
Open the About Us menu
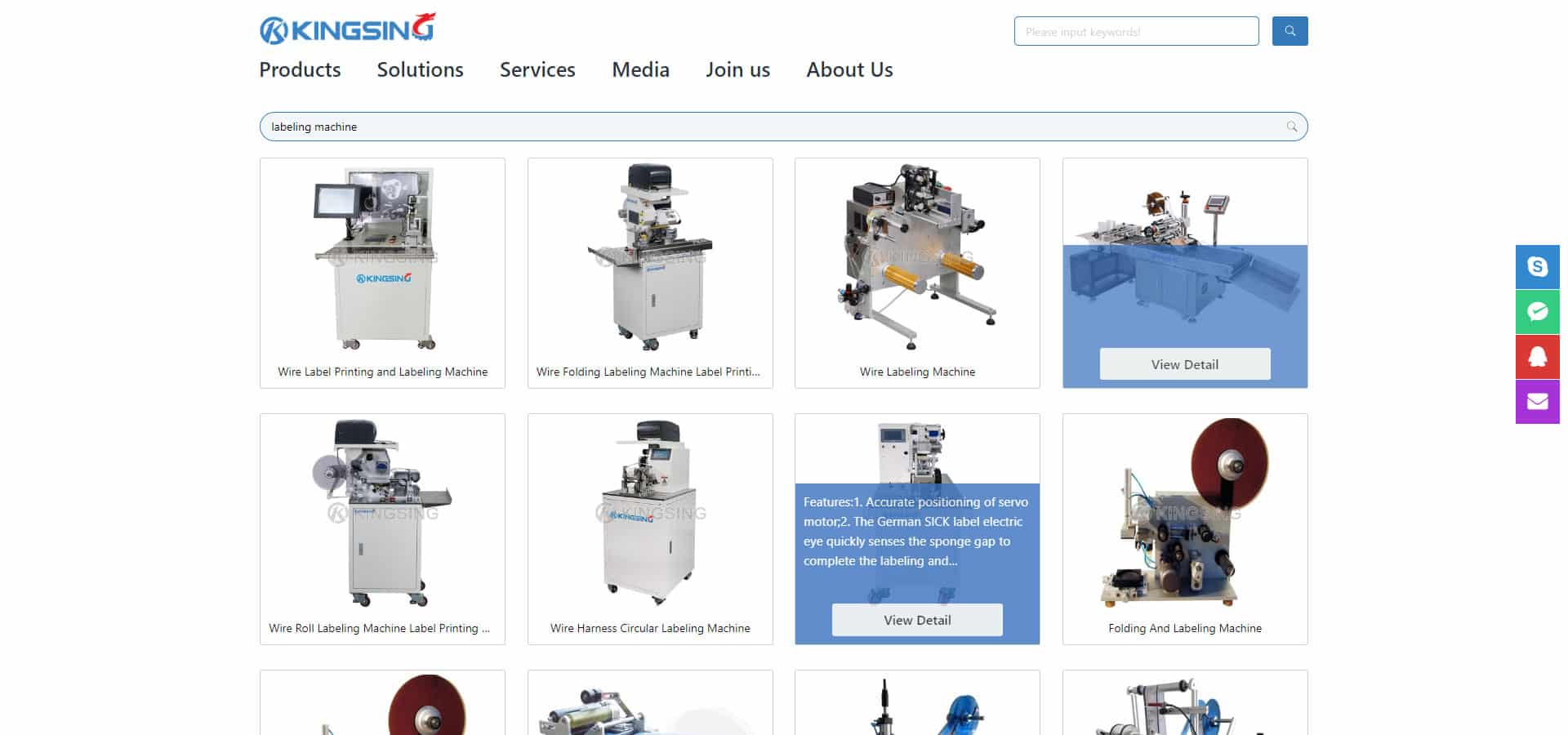pyautogui.click(x=849, y=70)
